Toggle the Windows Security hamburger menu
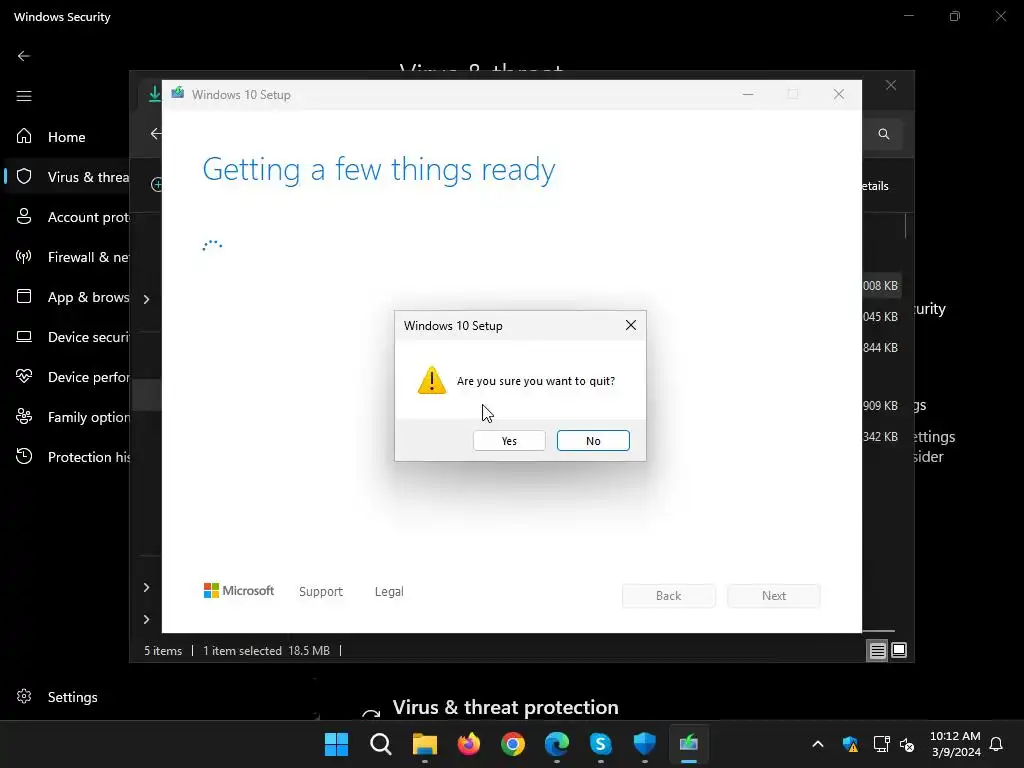The width and height of the screenshot is (1024, 768). coord(24,96)
